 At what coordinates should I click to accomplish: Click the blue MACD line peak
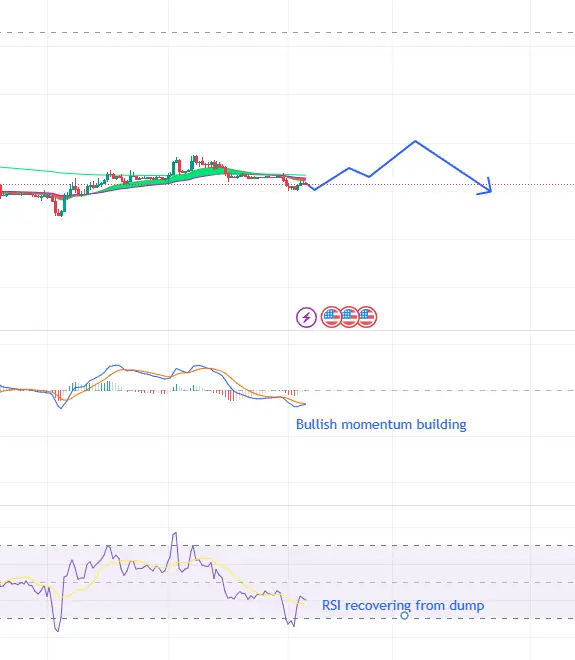pyautogui.click(x=115, y=366)
